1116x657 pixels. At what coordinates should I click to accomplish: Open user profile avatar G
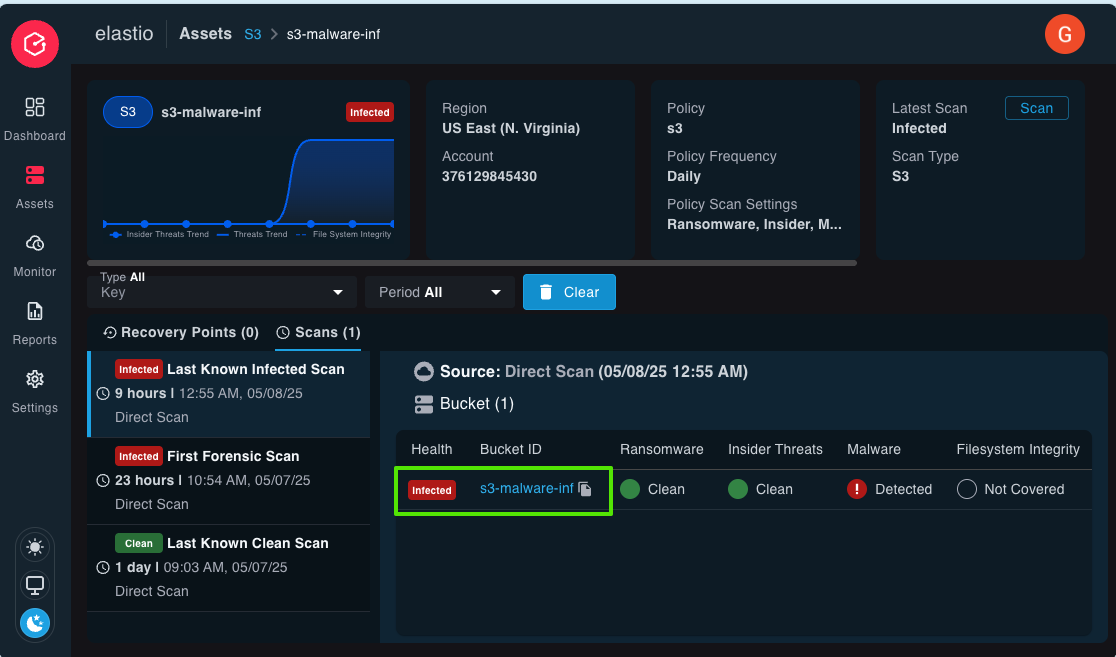[x=1064, y=34]
